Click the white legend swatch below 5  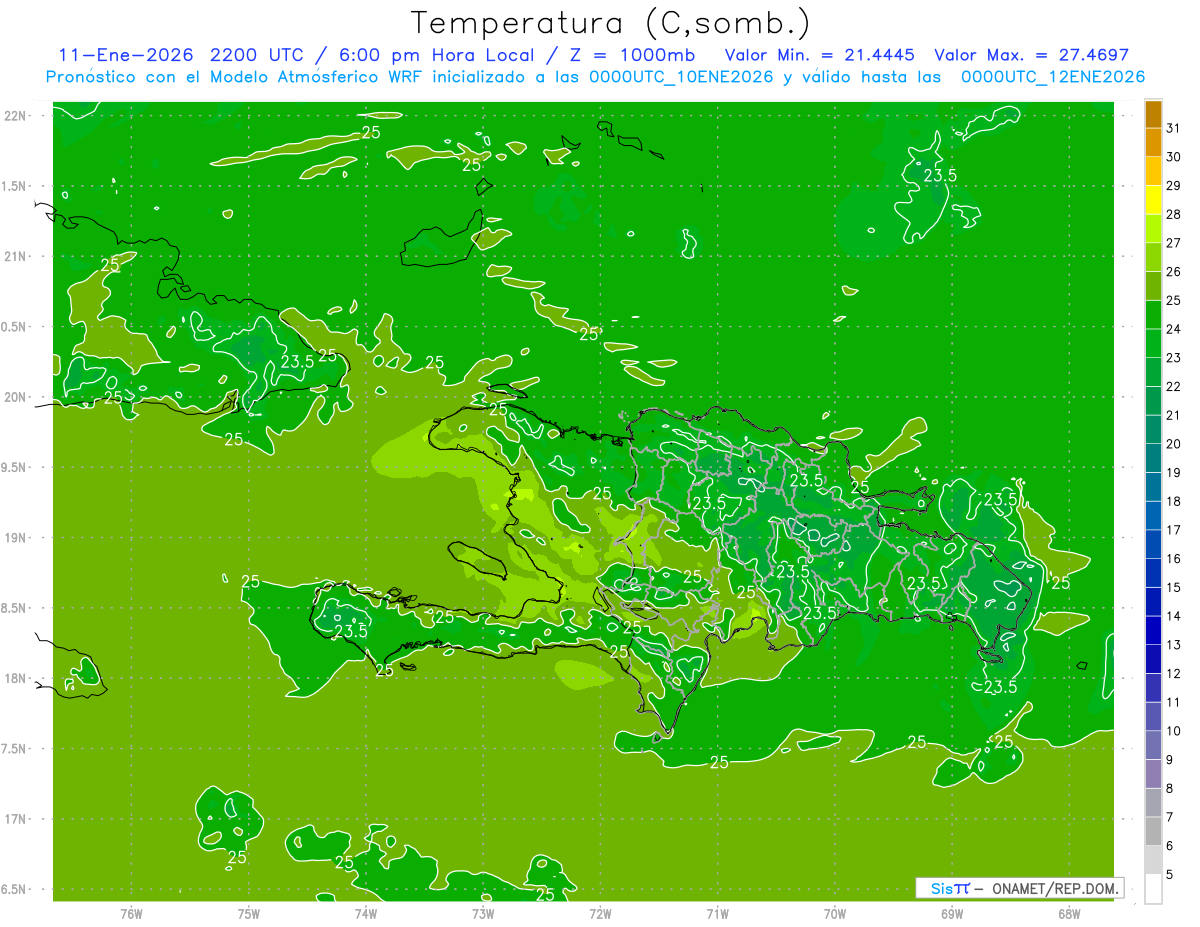click(x=1153, y=889)
